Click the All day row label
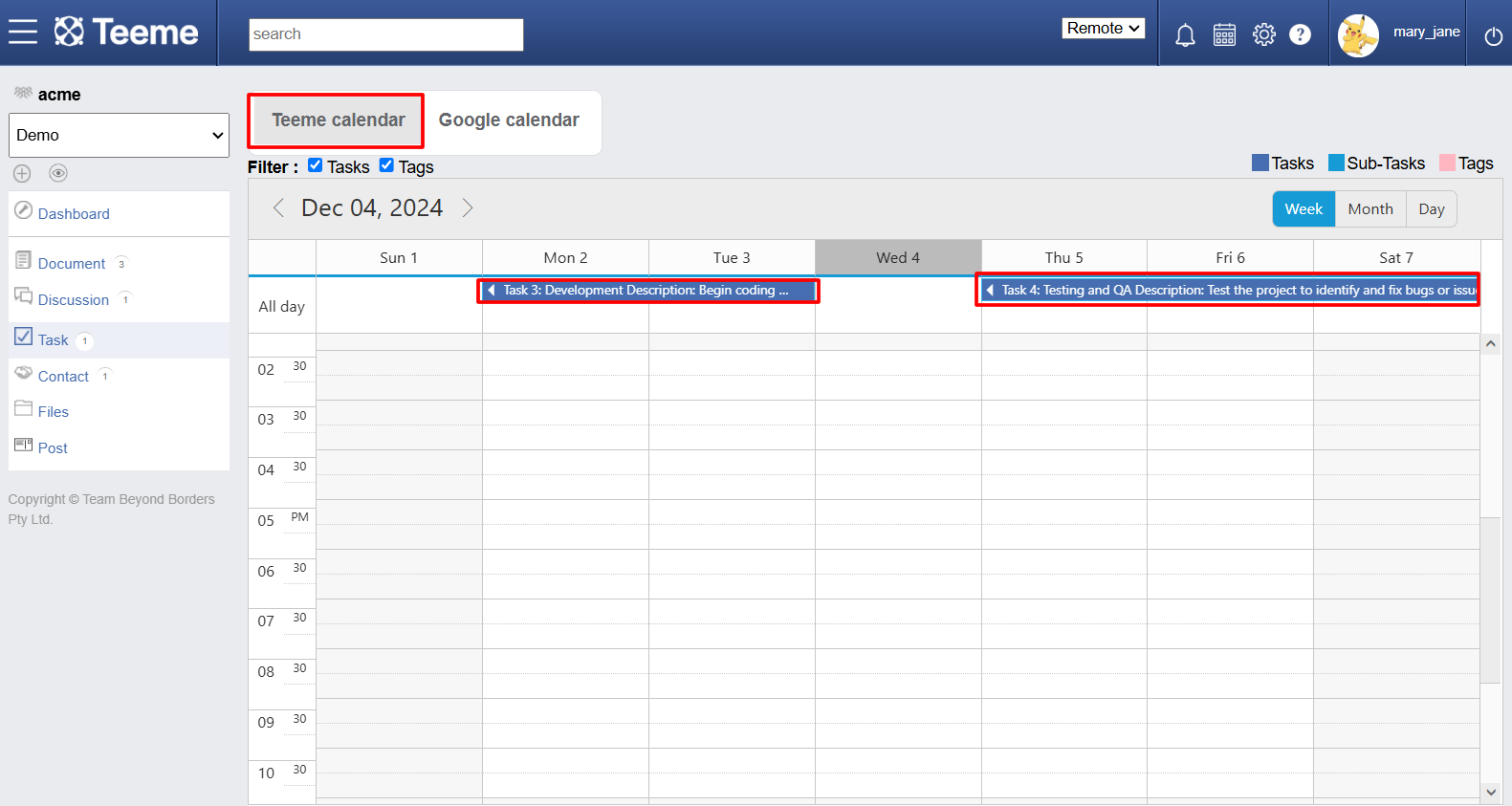The height and width of the screenshot is (806, 1512). pyautogui.click(x=281, y=307)
